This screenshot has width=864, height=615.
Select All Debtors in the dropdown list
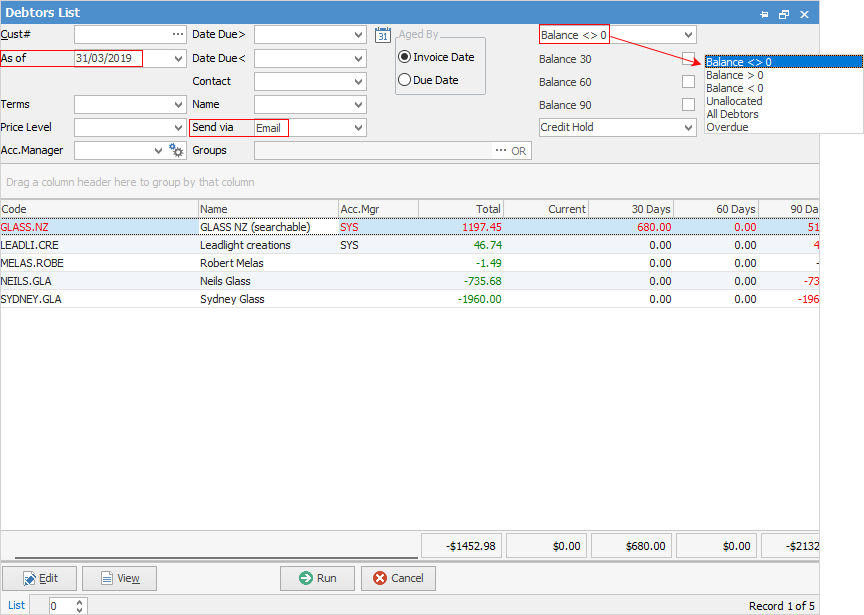click(732, 114)
